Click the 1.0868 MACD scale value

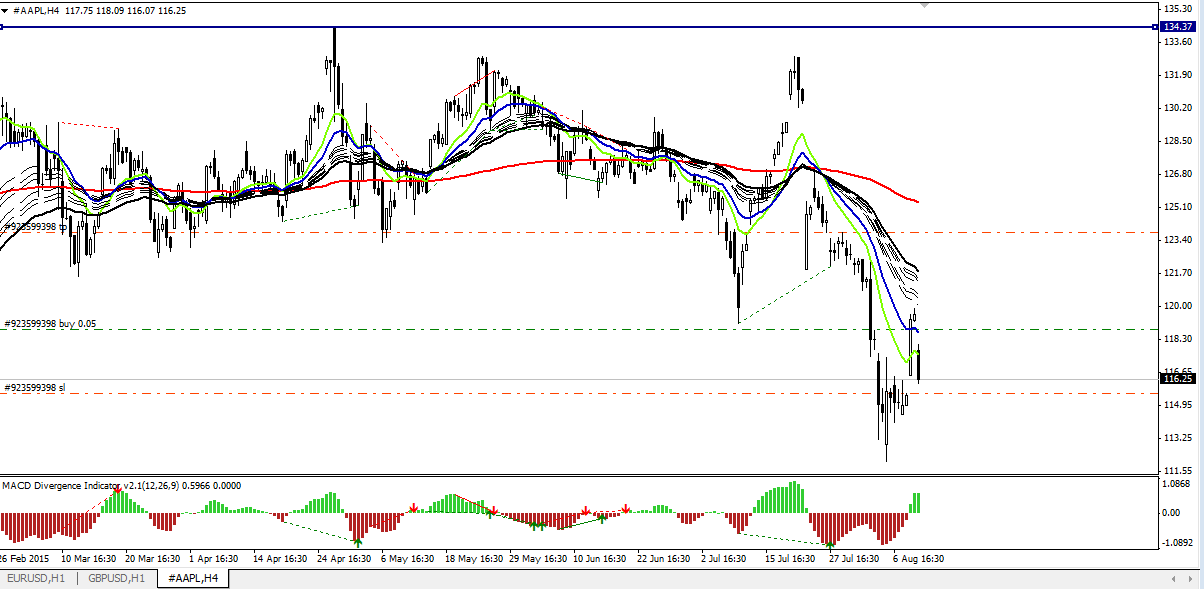(x=1178, y=483)
